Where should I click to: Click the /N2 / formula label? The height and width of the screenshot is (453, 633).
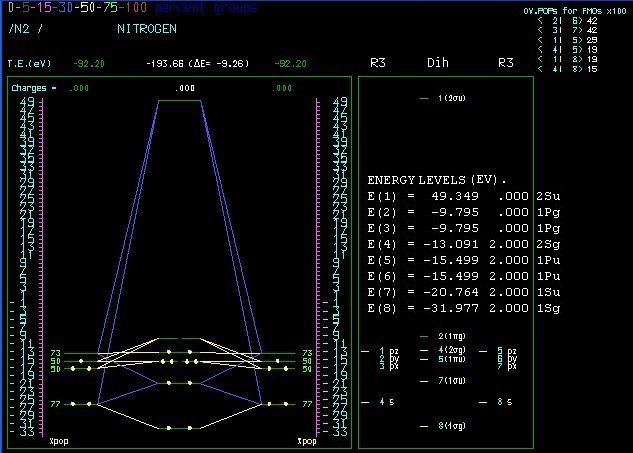(x=25, y=29)
